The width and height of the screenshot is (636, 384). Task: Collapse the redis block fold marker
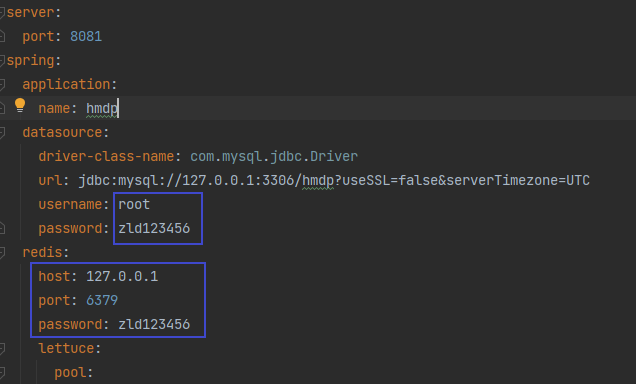pos(2,252)
